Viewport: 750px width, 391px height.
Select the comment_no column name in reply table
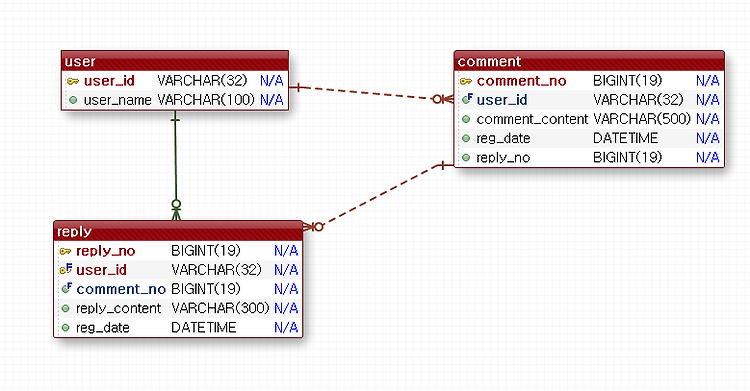pyautogui.click(x=121, y=289)
